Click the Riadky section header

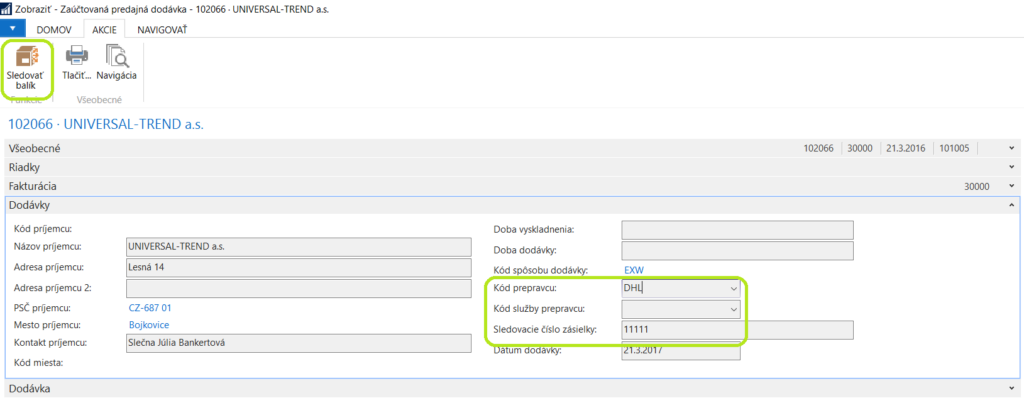pos(512,167)
